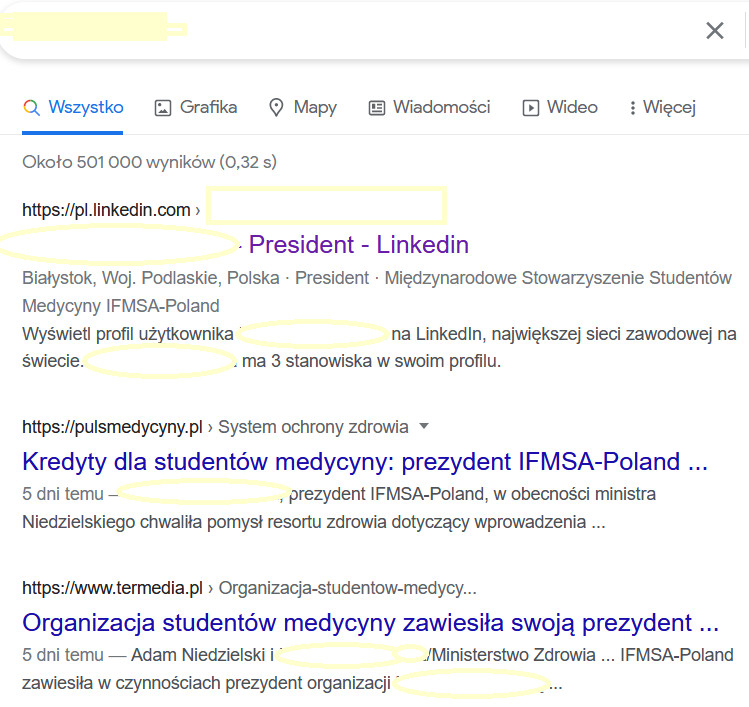This screenshot has width=749, height=707.
Task: Click the three-dot icon beside Więcej
Action: (632, 108)
